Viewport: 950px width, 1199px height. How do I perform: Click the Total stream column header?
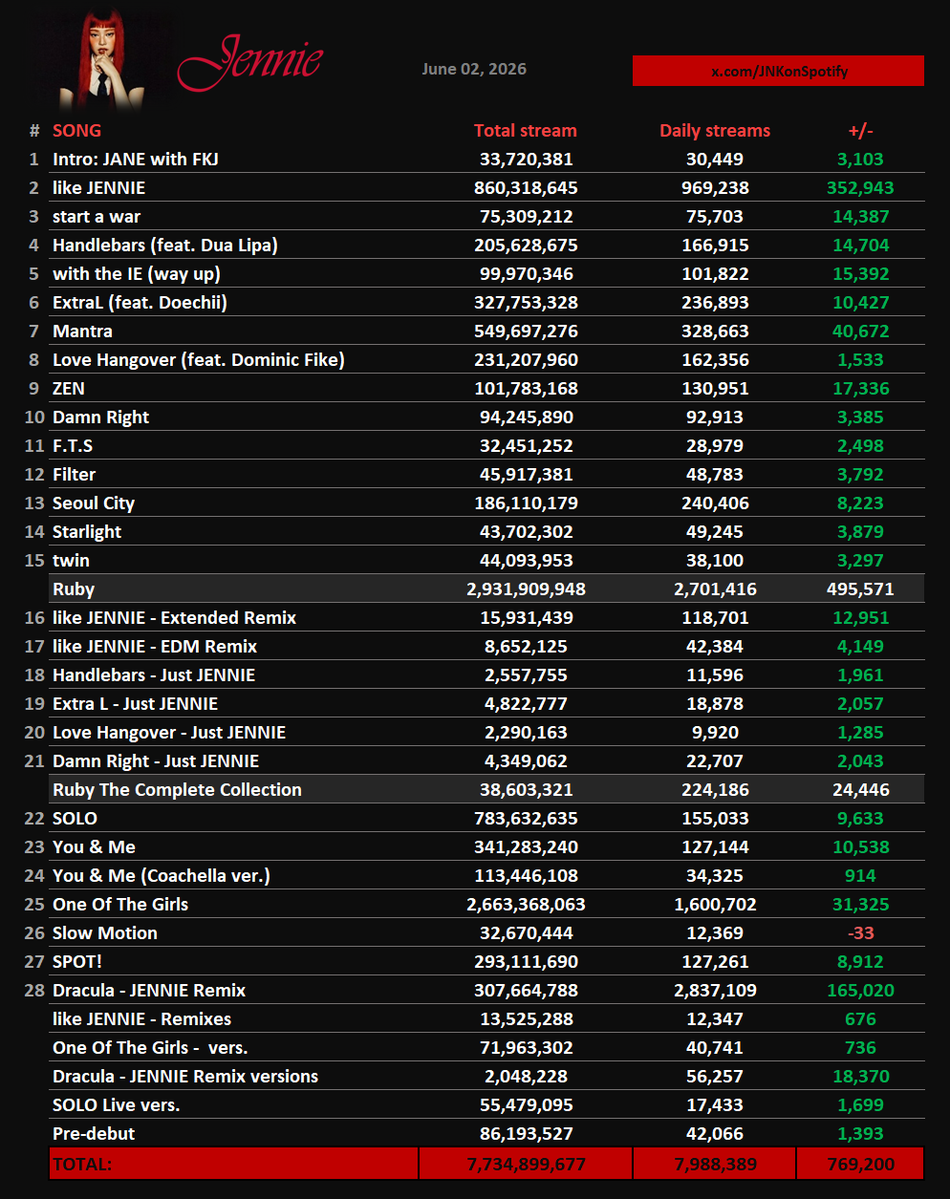pos(525,131)
